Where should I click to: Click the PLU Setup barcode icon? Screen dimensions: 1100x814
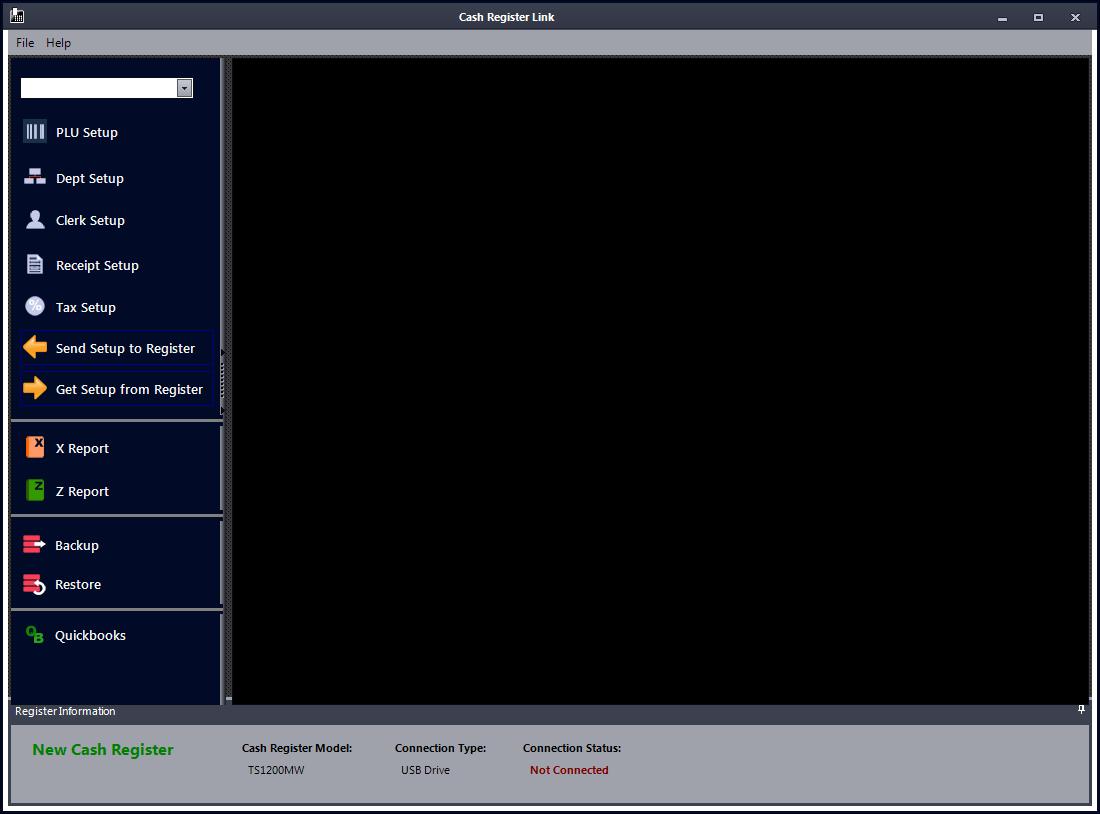35,132
